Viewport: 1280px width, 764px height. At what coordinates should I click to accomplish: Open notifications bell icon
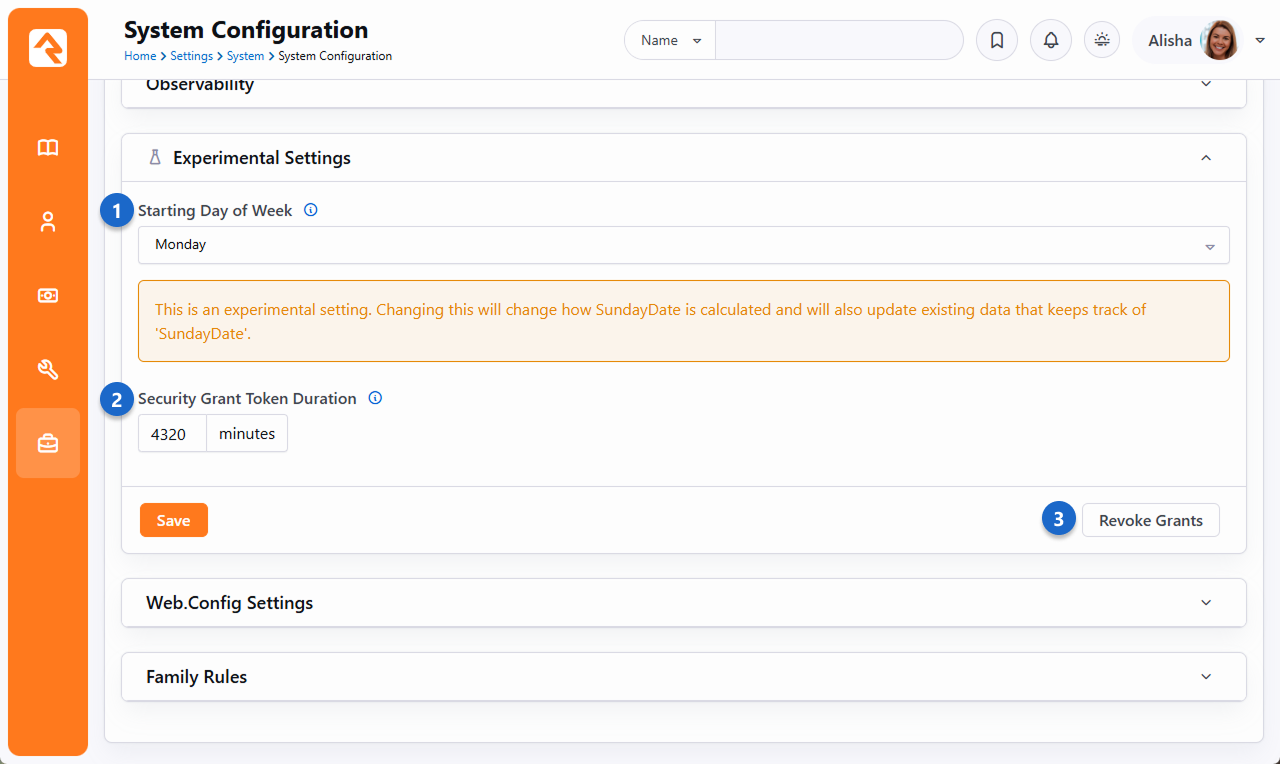point(1050,41)
